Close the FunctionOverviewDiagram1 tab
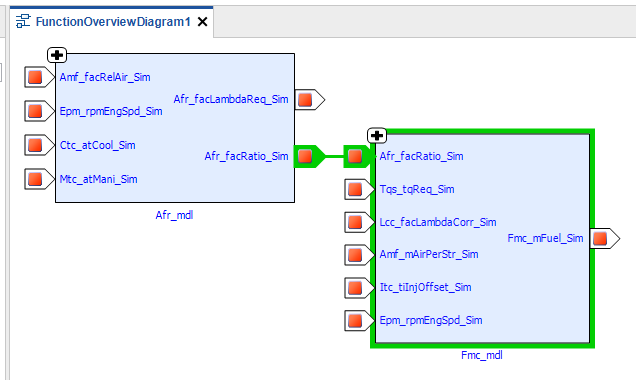Viewport: 636px width, 380px height. point(202,22)
